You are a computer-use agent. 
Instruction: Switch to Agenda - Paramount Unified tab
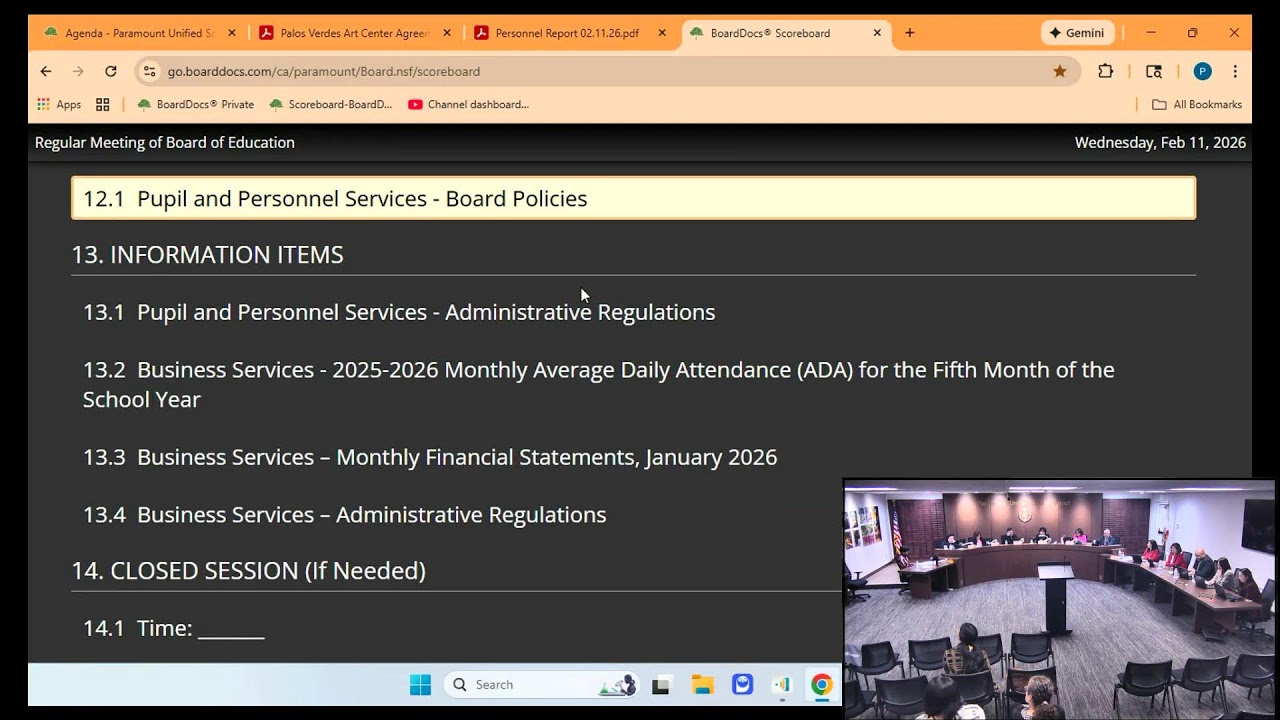(140, 33)
